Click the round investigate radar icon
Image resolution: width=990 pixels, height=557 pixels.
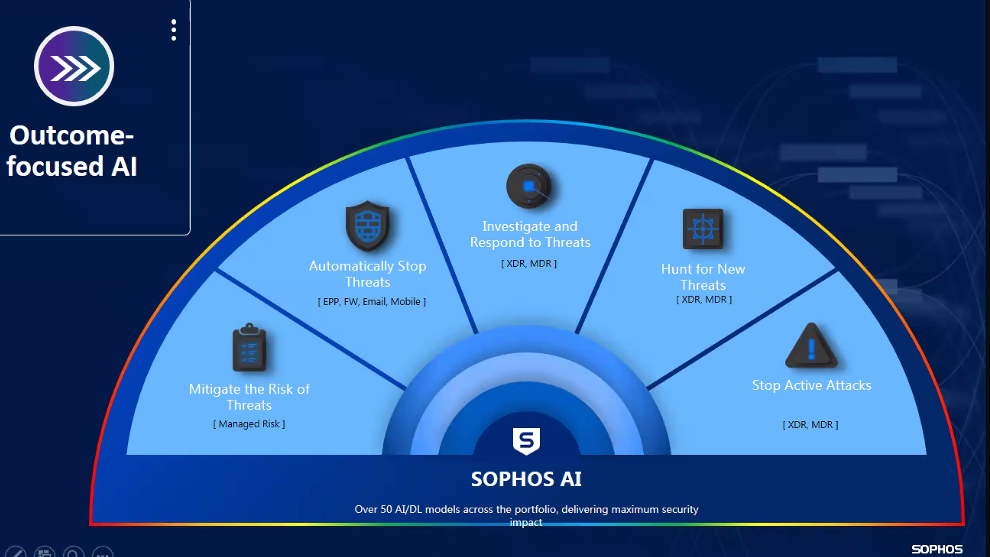(x=529, y=186)
